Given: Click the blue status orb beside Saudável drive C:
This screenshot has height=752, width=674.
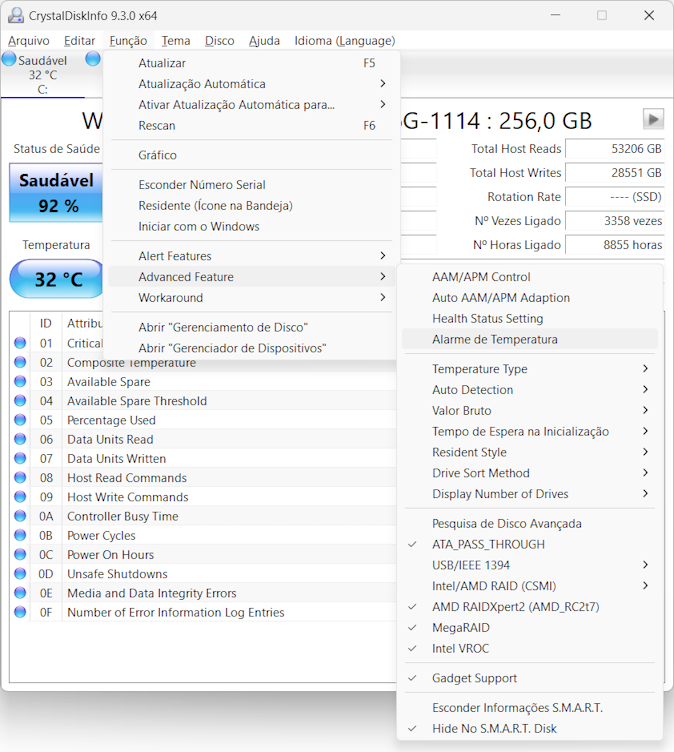Looking at the screenshot, I should [9, 60].
